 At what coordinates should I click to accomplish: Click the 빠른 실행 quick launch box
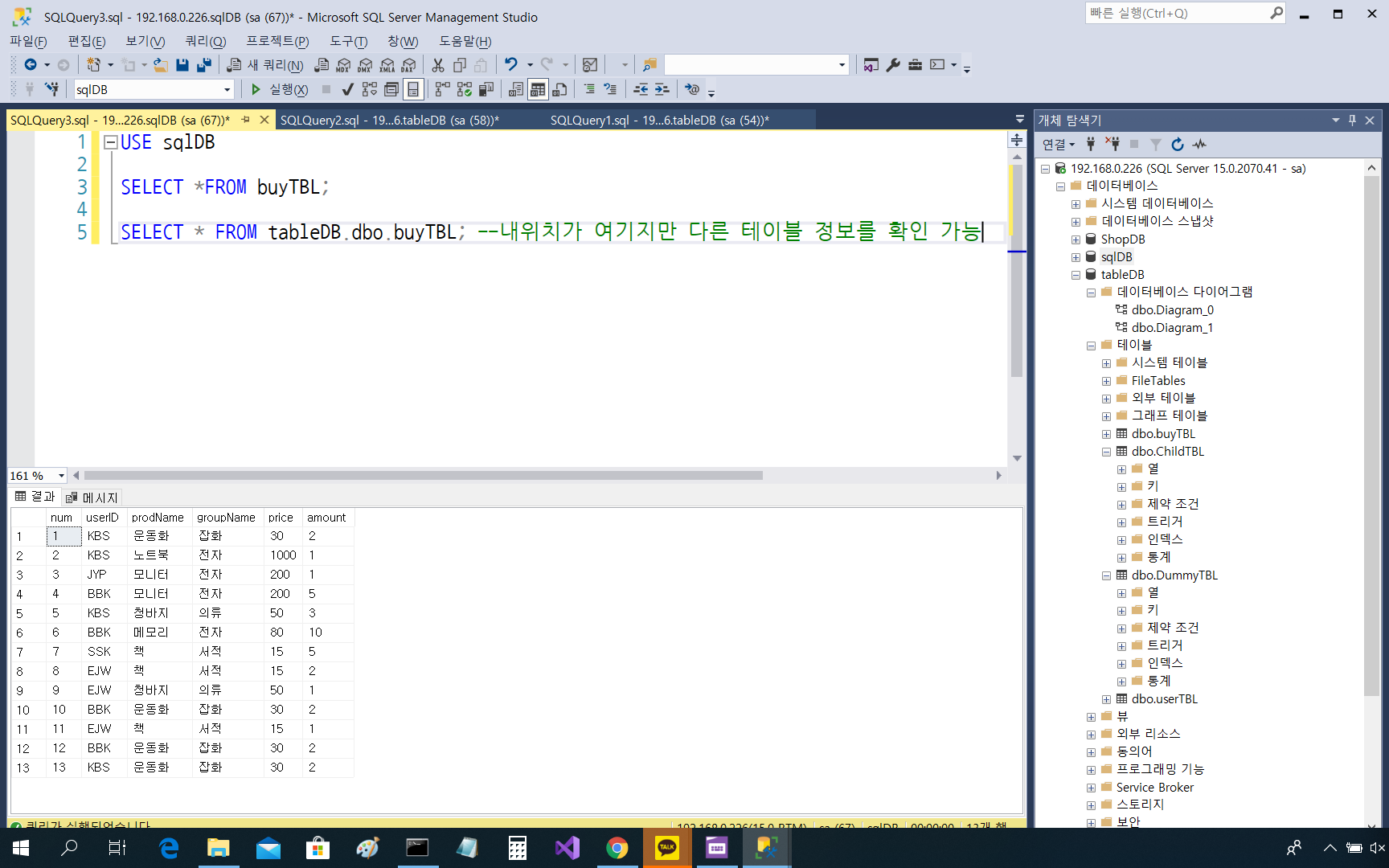pyautogui.click(x=1185, y=13)
